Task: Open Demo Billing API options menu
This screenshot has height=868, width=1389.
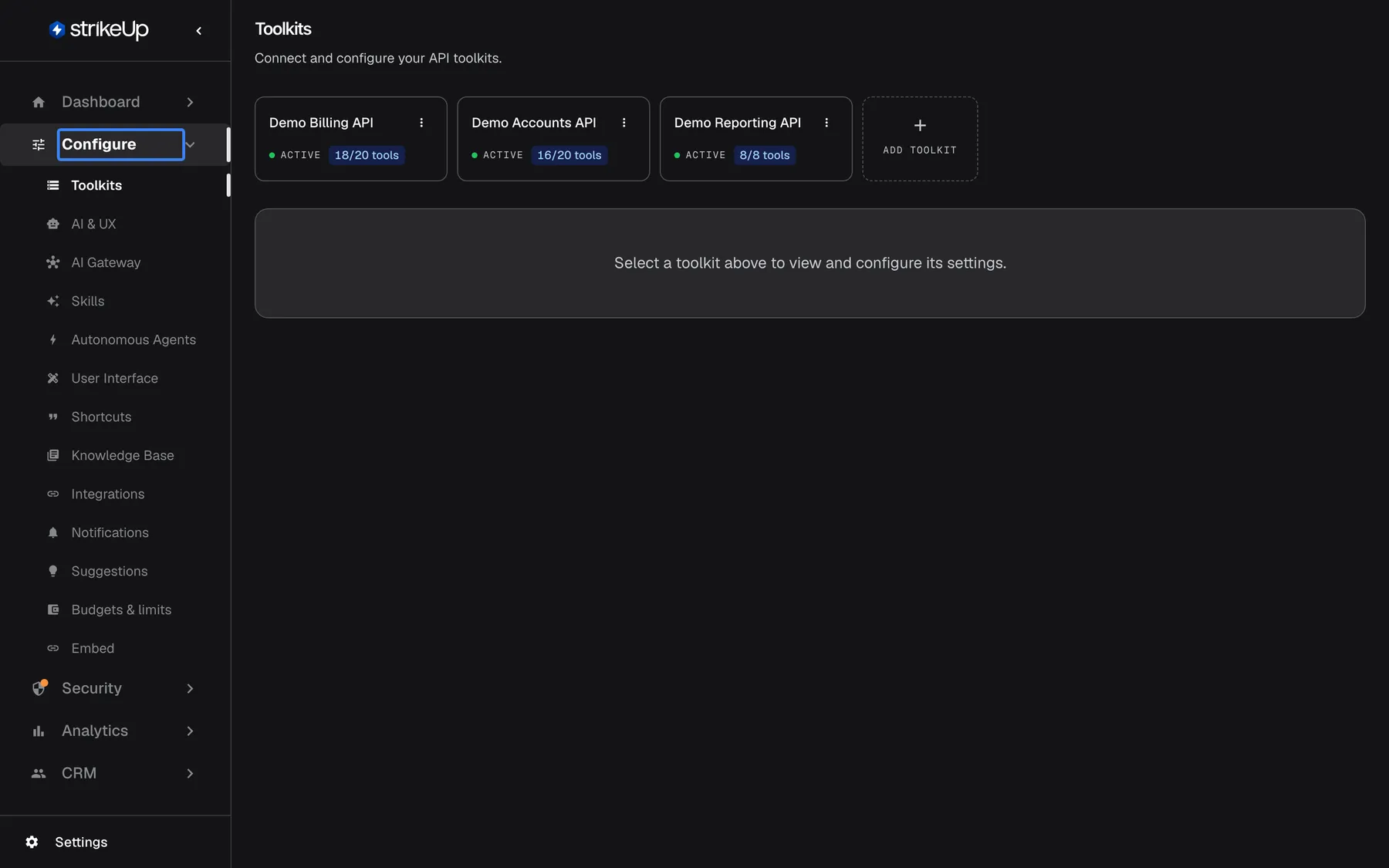Action: tap(421, 123)
